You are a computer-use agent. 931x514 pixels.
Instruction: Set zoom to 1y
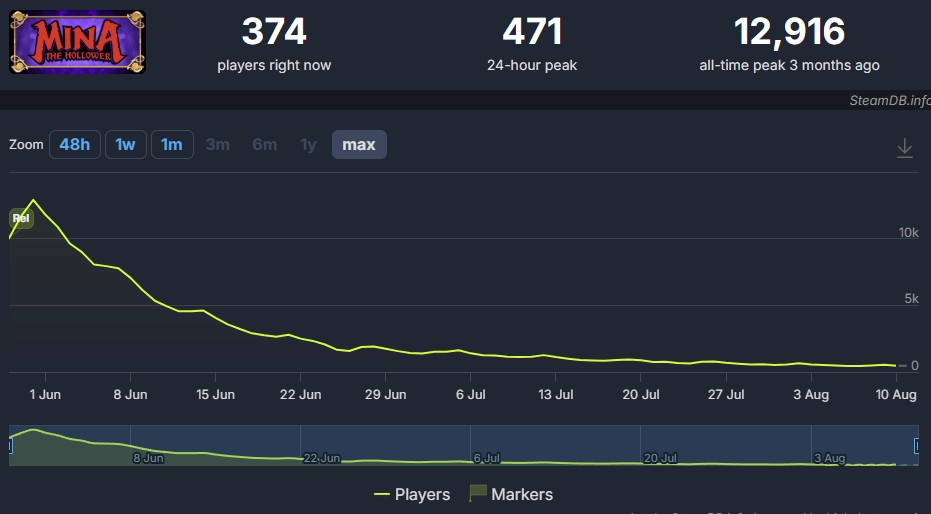[308, 144]
